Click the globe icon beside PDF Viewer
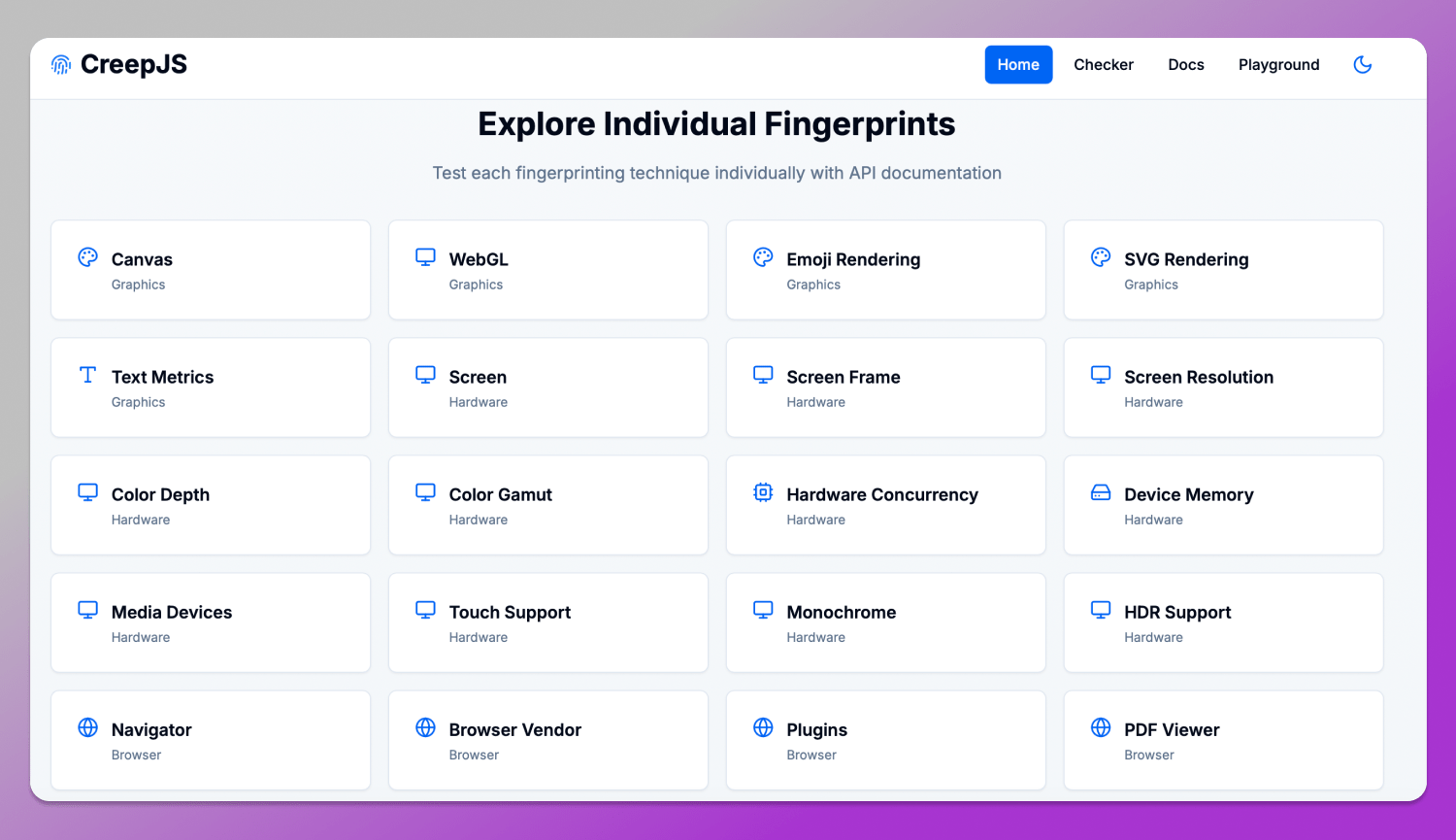 (x=1101, y=727)
